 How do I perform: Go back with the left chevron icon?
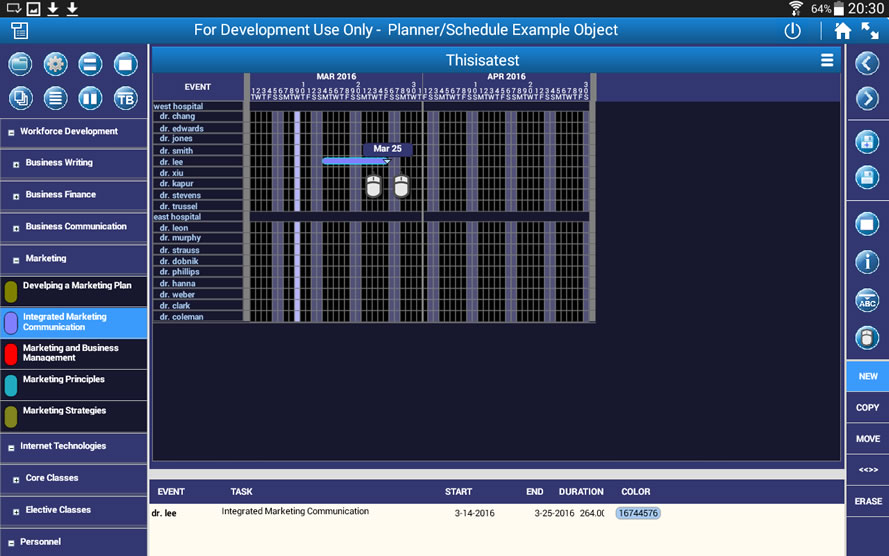pyautogui.click(x=867, y=64)
